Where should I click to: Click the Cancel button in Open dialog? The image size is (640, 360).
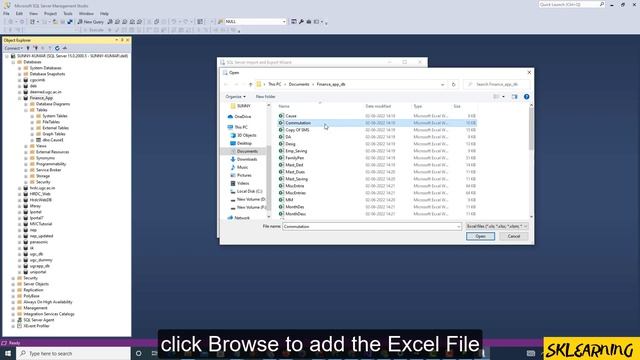pos(513,236)
